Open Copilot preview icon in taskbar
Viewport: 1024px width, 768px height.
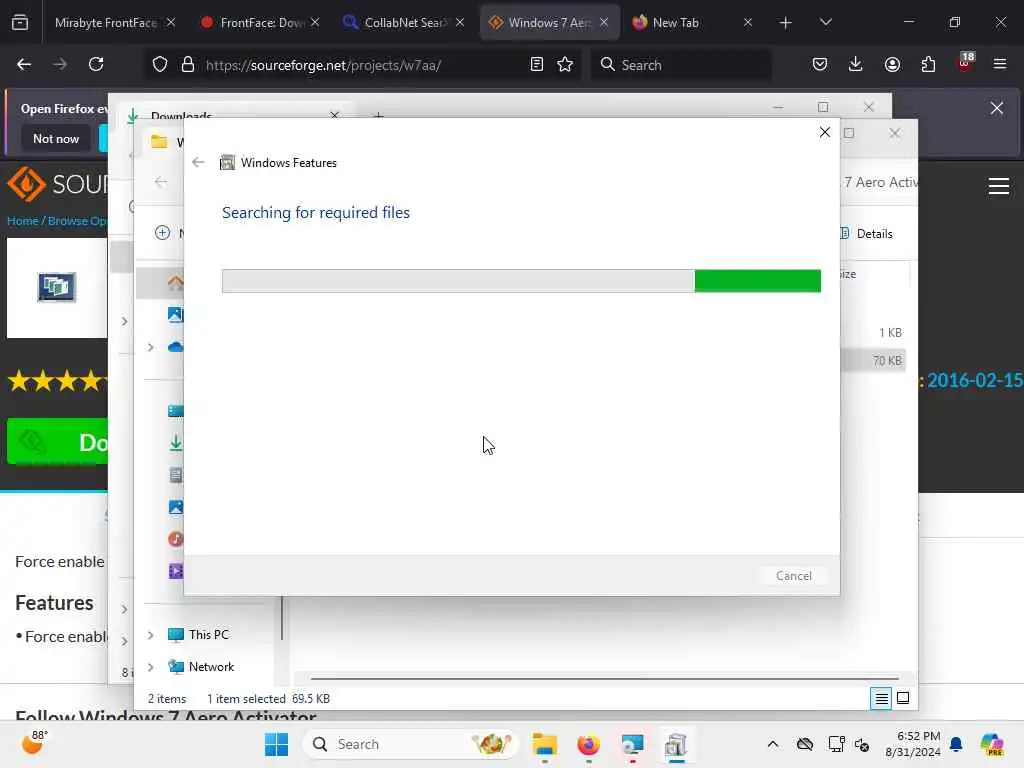point(991,744)
